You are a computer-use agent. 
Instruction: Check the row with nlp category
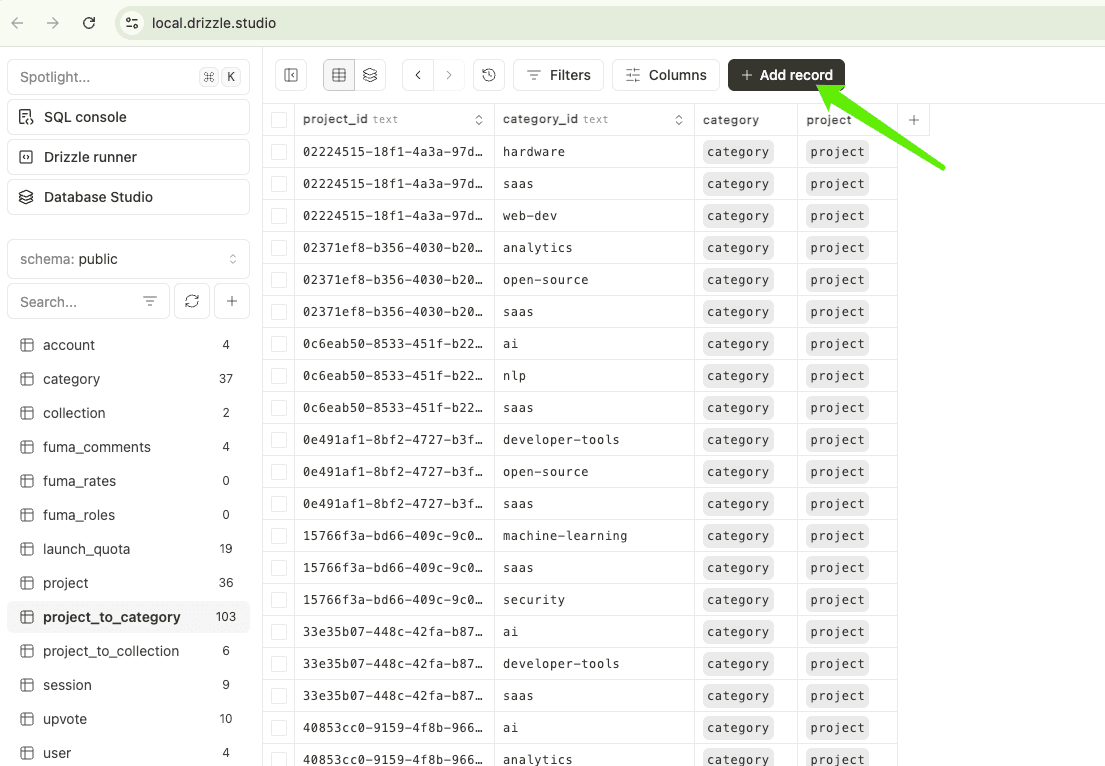279,376
